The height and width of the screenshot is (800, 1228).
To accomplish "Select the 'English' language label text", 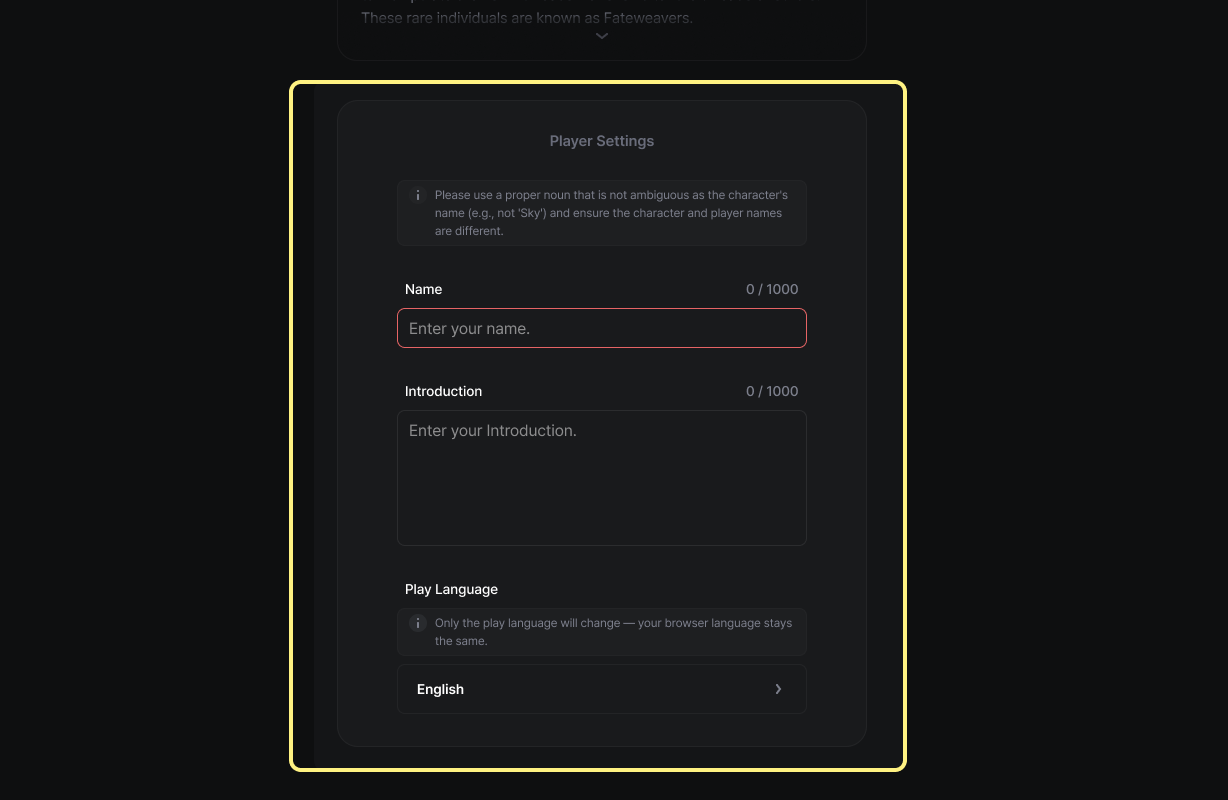I will click(x=440, y=689).
